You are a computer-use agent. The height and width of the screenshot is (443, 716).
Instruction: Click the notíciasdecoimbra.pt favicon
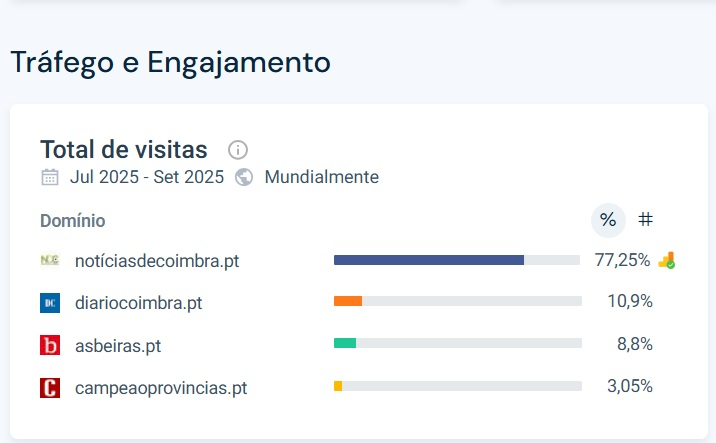[50, 260]
